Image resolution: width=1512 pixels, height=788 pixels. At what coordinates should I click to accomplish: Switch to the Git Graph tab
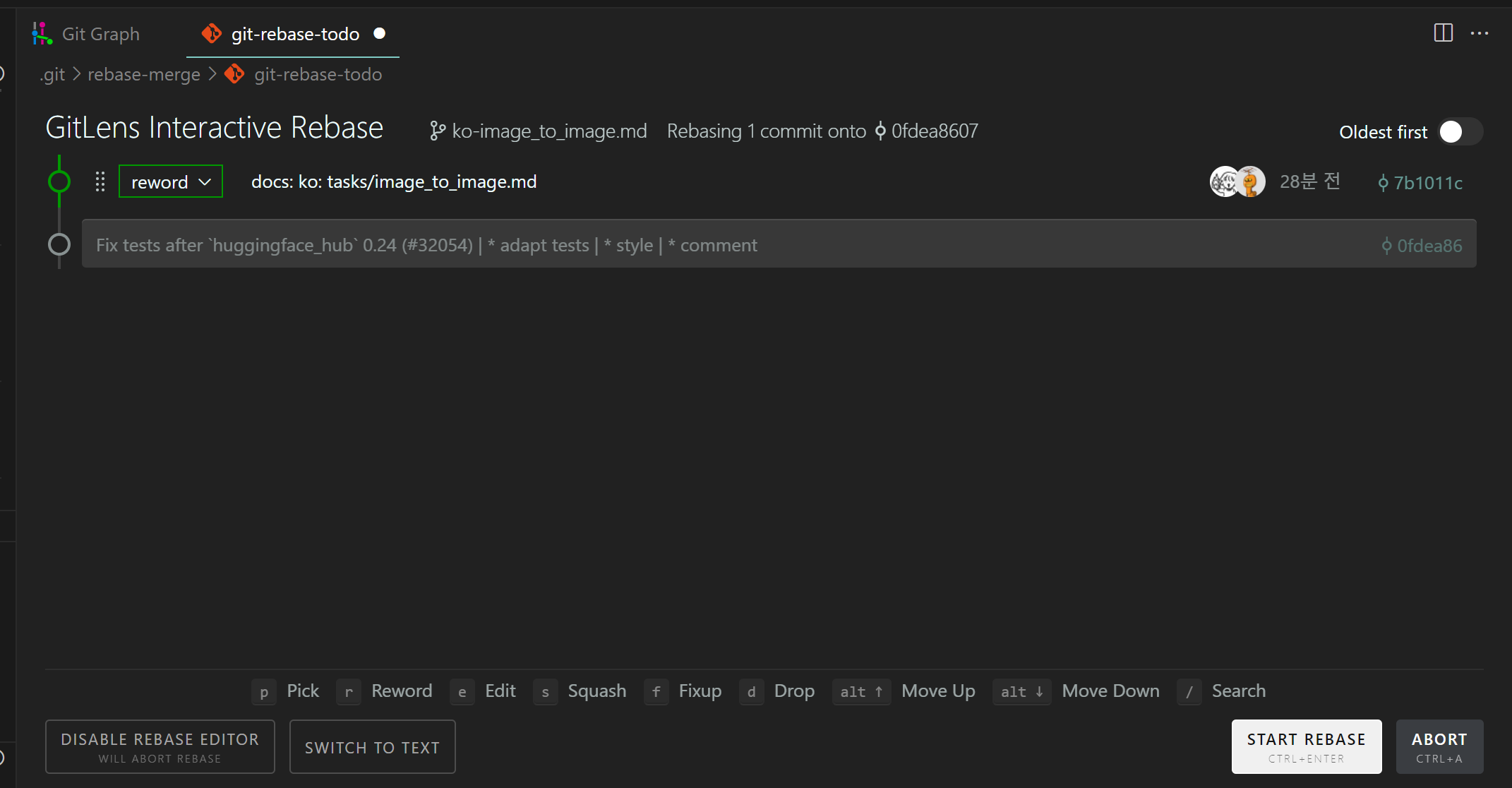pyautogui.click(x=100, y=34)
